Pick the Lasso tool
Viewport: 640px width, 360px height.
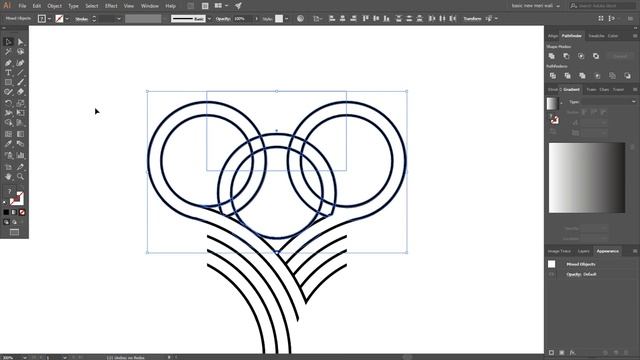[x=20, y=52]
